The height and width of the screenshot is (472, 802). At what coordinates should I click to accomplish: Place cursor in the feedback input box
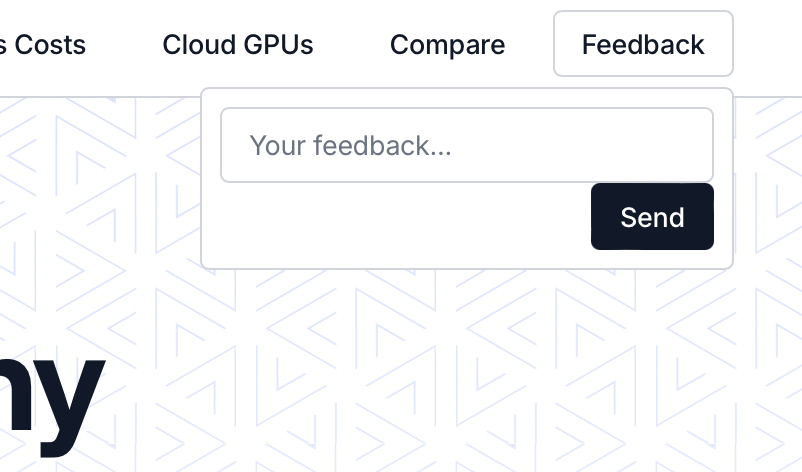466,146
